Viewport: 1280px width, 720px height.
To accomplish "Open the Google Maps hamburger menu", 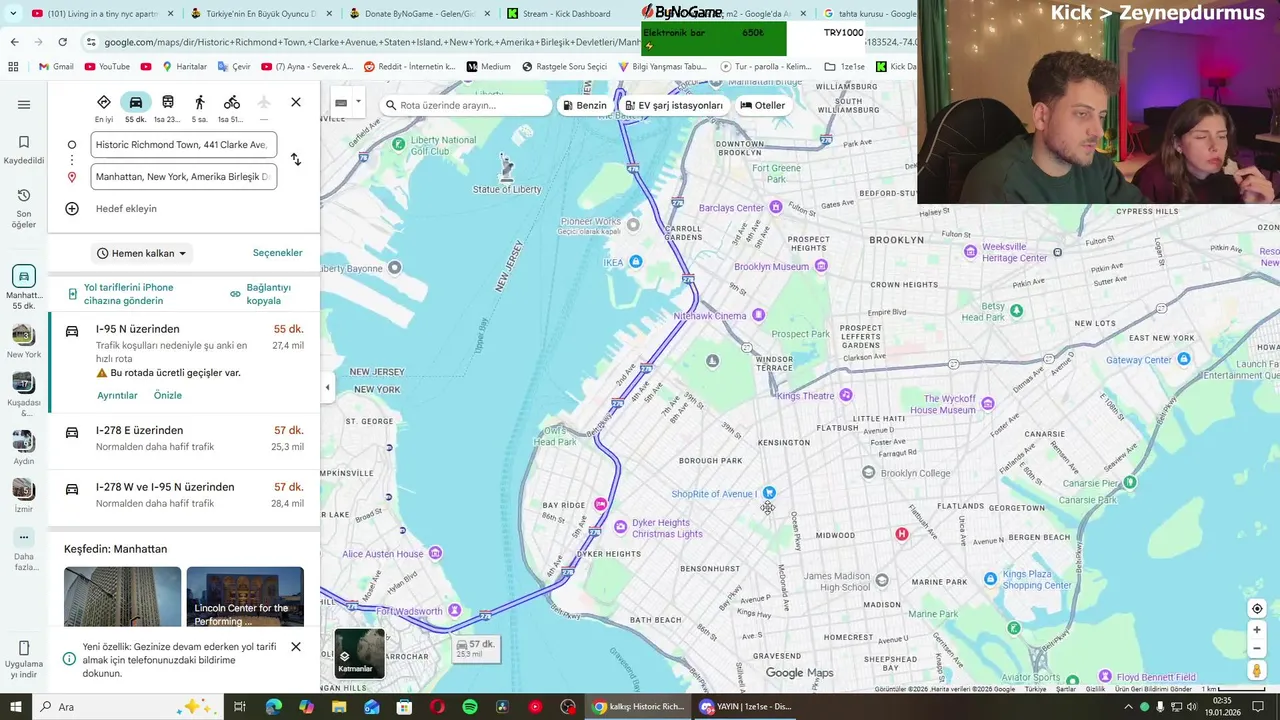I will (x=24, y=105).
